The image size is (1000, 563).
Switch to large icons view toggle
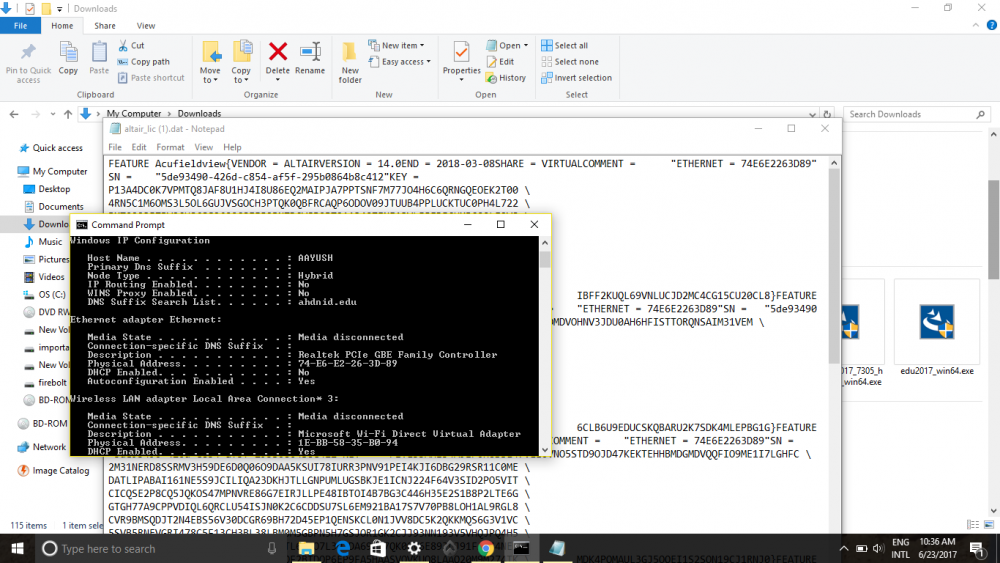[x=989, y=525]
